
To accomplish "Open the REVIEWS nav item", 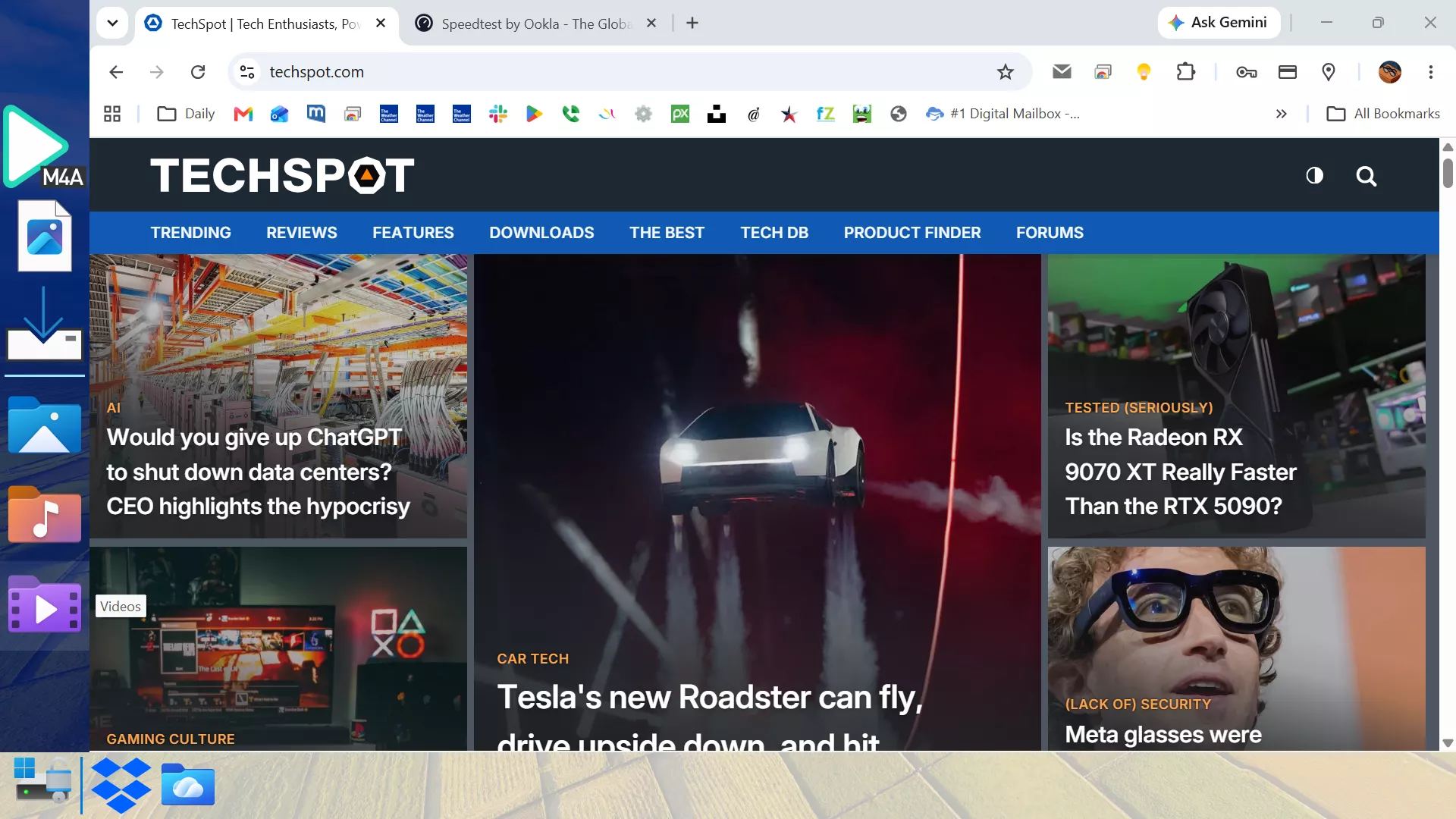I will point(301,233).
